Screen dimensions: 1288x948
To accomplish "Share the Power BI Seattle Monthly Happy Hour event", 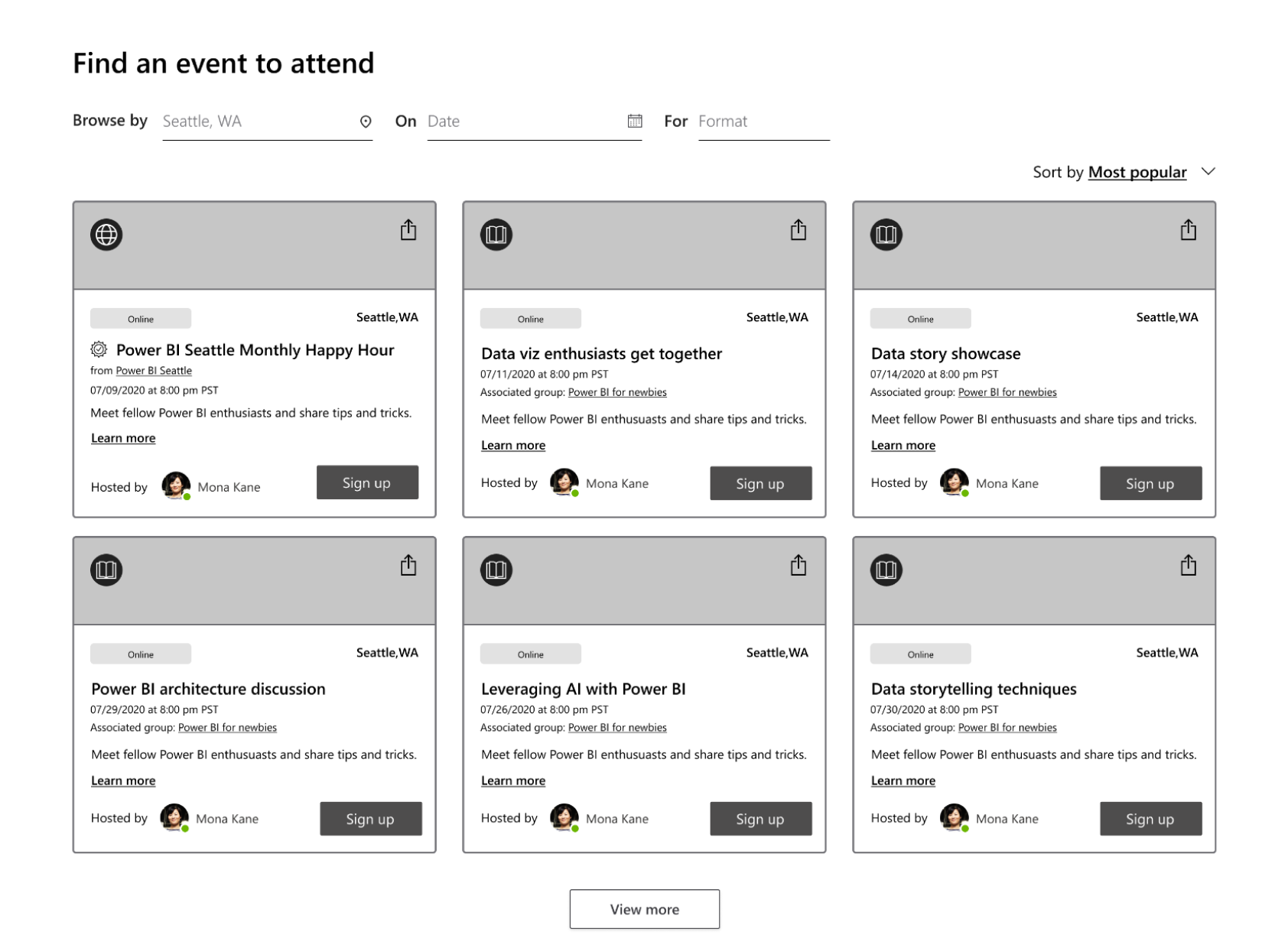I will point(408,230).
